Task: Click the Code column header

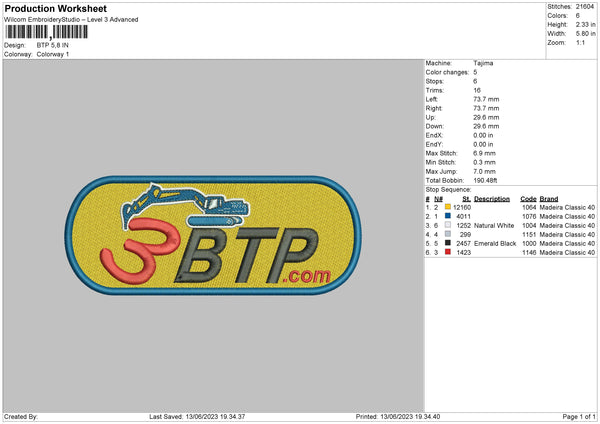Action: [x=528, y=199]
